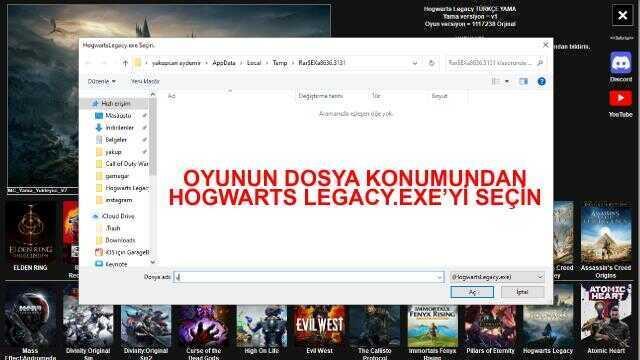640x360 pixels.
Task: Select the yakup folder in navigation pane
Action: click(x=114, y=152)
